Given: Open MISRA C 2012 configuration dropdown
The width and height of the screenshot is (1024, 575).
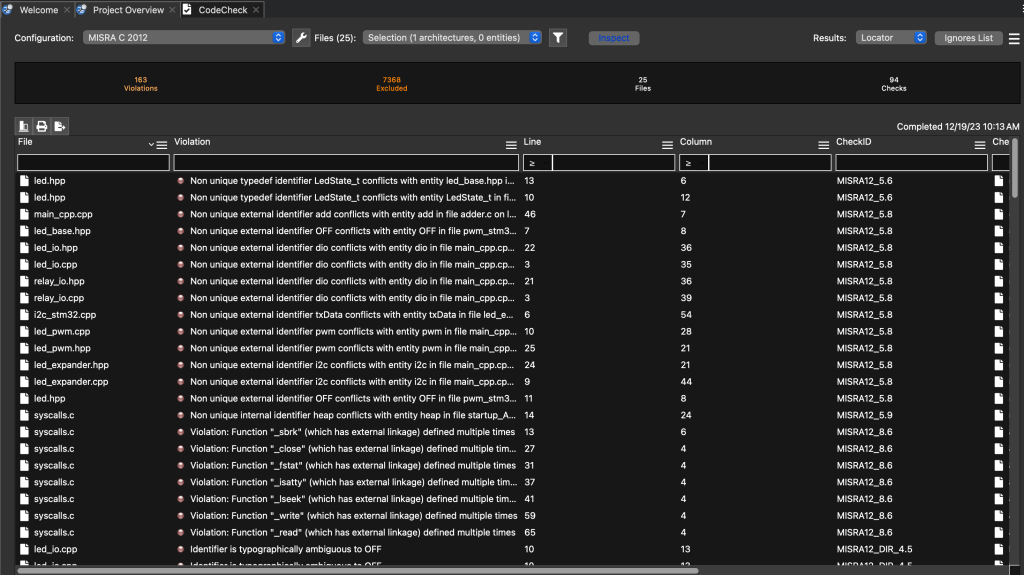Looking at the screenshot, I should pos(184,38).
